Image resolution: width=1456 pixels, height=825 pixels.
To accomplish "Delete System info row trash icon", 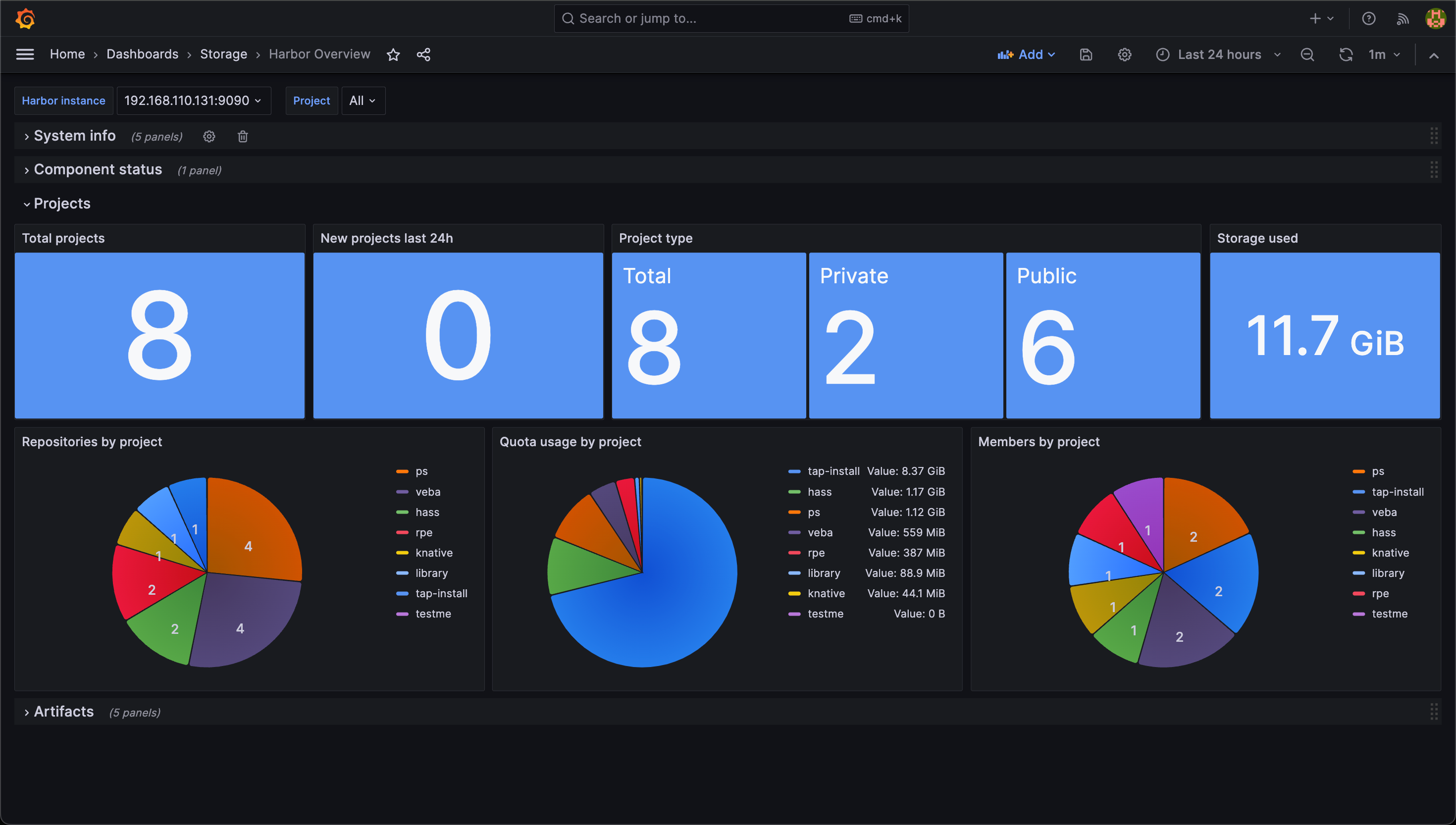I will coord(243,137).
